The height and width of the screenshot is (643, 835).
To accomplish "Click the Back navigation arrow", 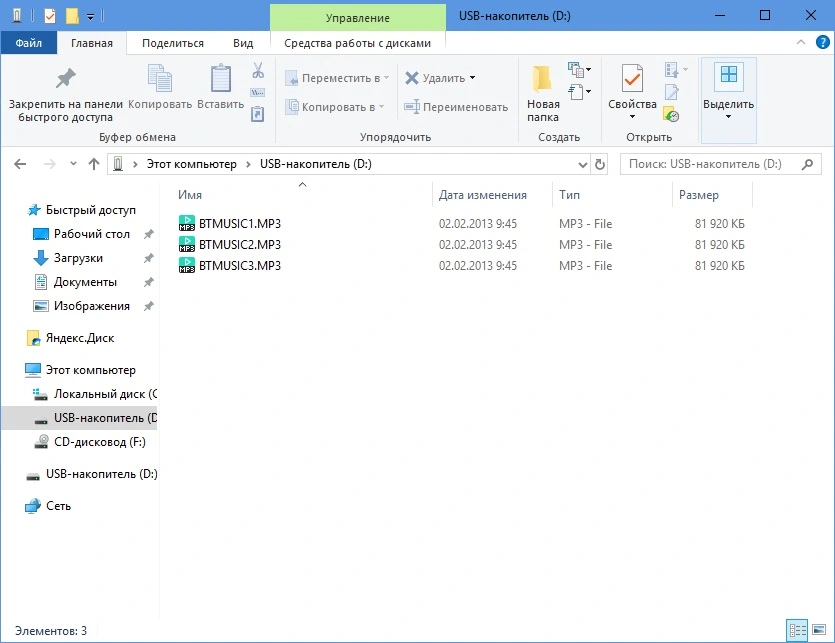I will [x=20, y=164].
